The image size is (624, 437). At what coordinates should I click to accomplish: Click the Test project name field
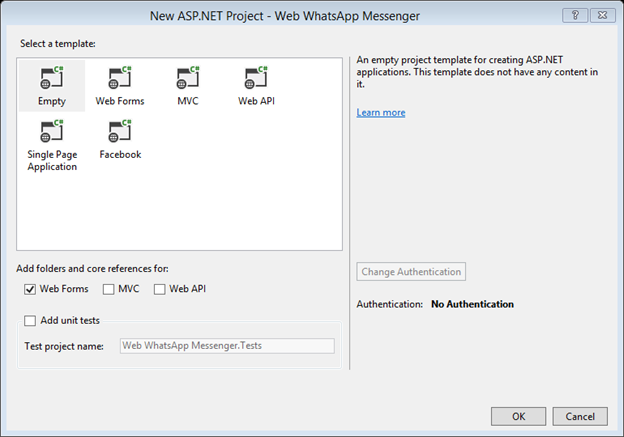(x=227, y=346)
